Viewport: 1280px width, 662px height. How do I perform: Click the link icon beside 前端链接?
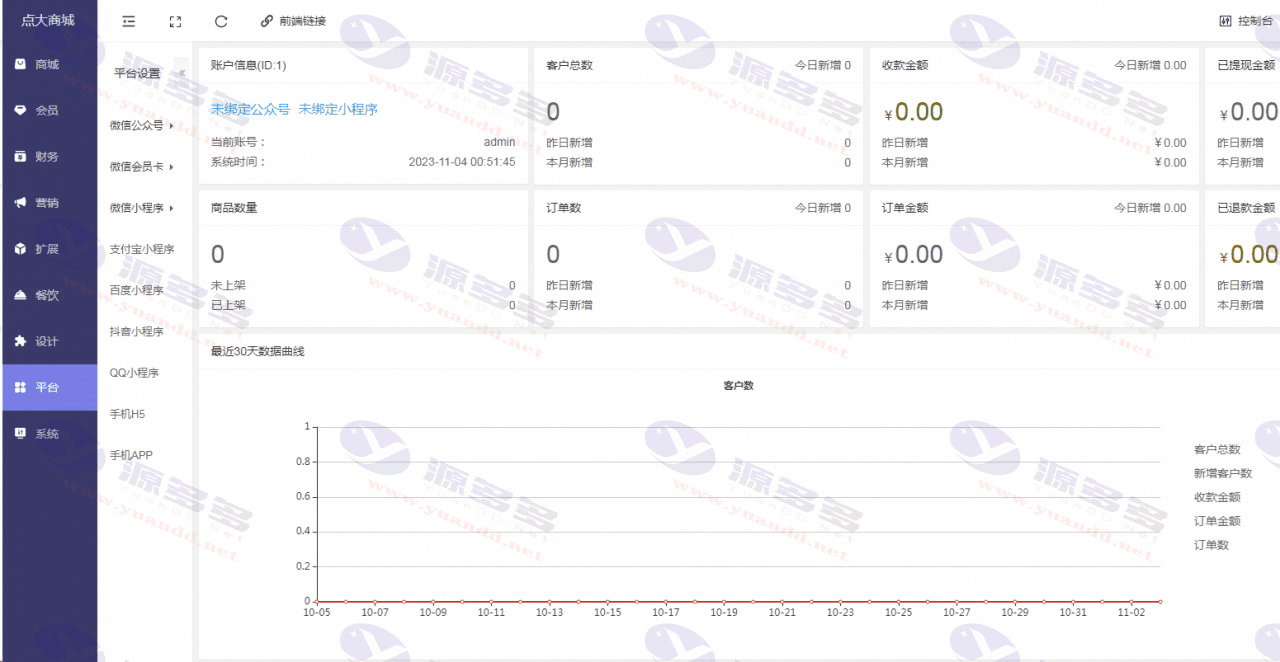266,21
